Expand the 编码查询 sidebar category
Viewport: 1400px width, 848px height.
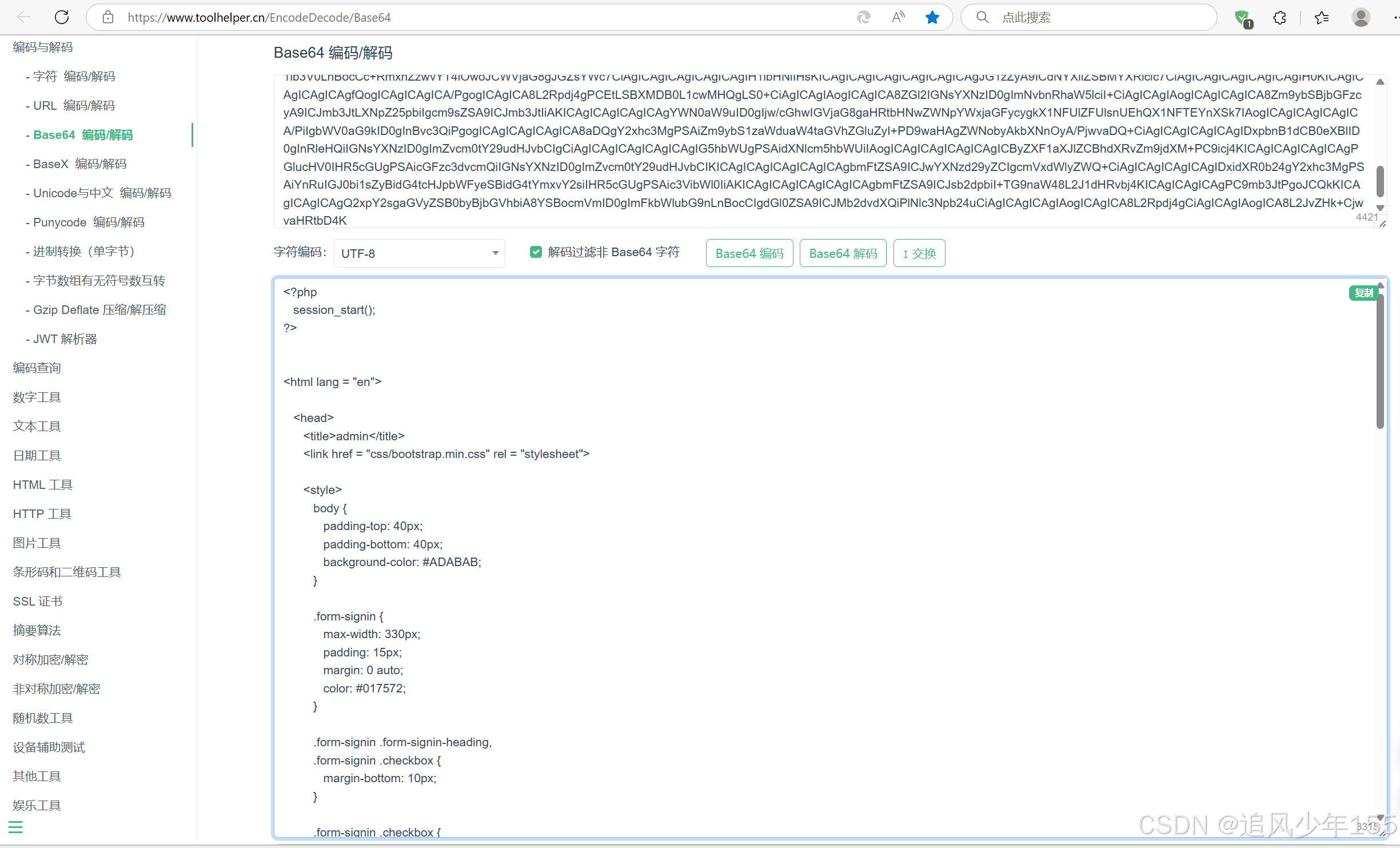pyautogui.click(x=37, y=368)
